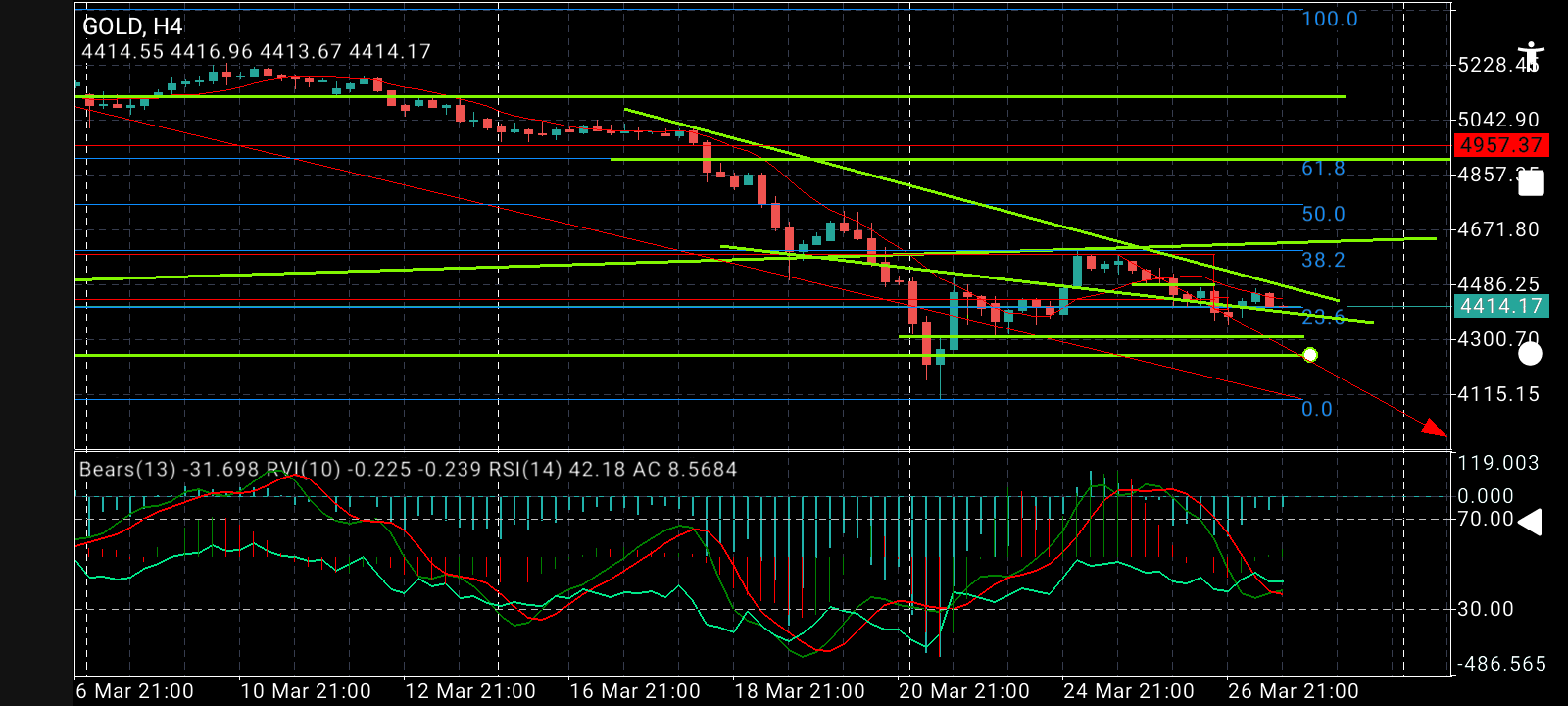Image resolution: width=1568 pixels, height=706 pixels.
Task: Select the white trendline anchor point handle
Action: [1310, 355]
